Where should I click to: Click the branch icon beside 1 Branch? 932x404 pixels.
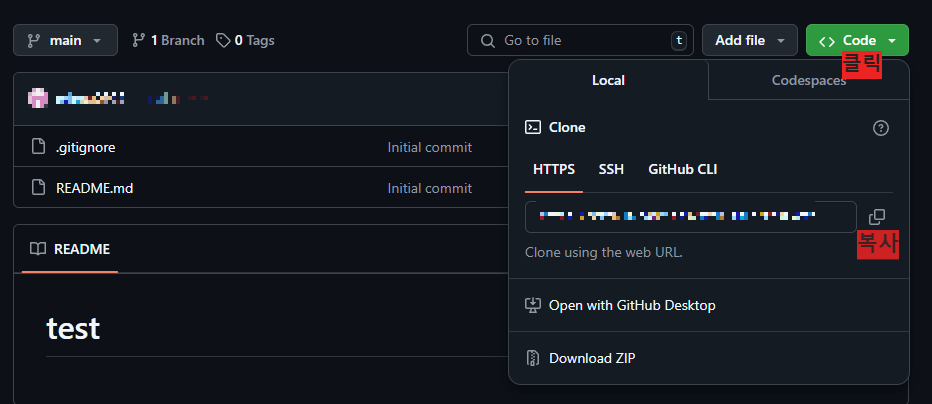138,40
